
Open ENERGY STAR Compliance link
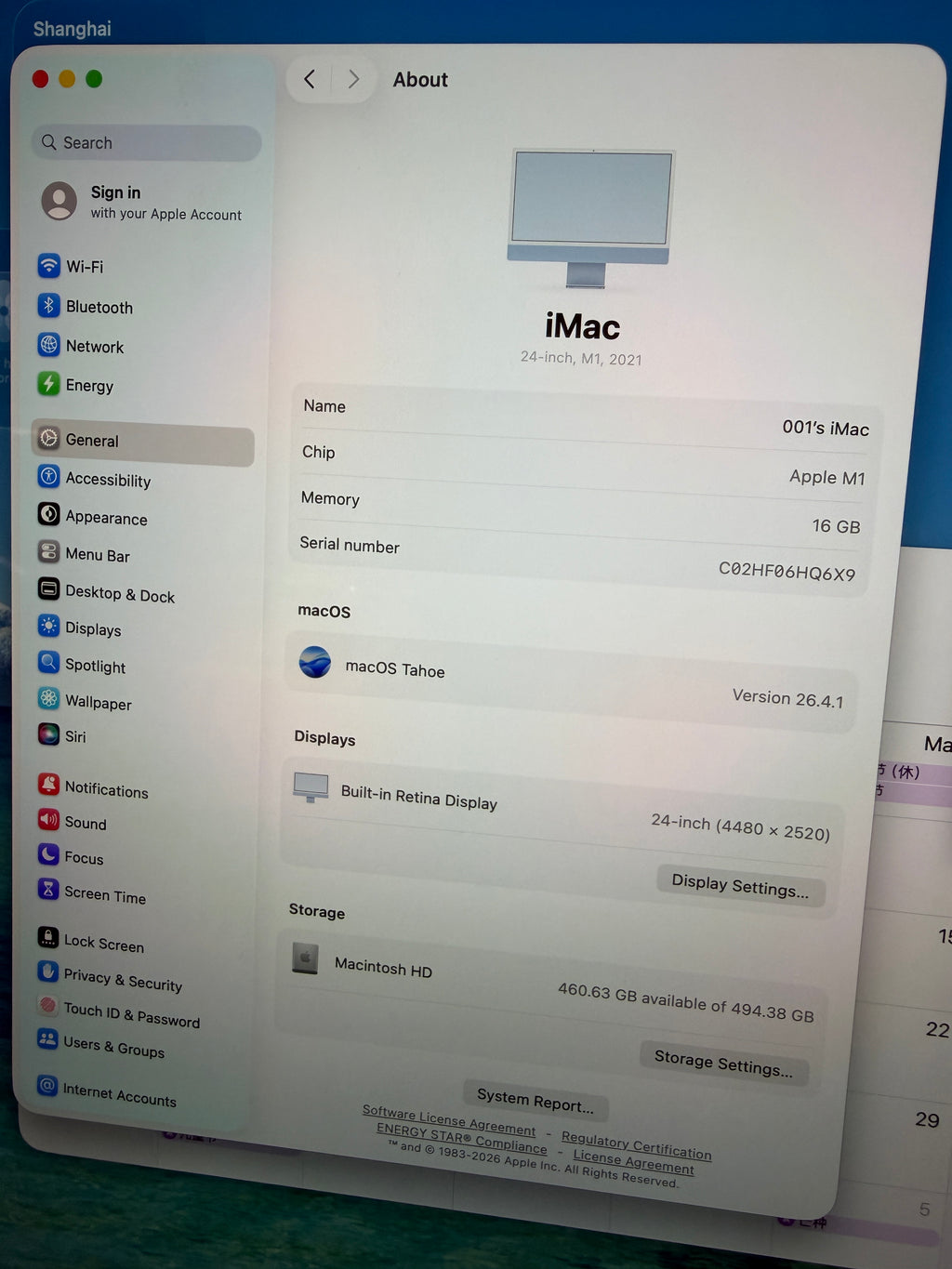tap(461, 1138)
